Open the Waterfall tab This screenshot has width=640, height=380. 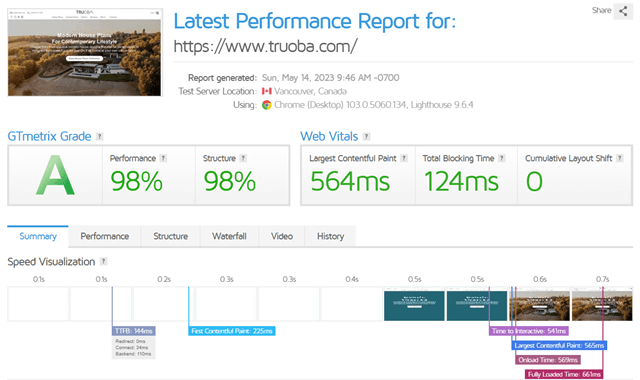click(x=229, y=236)
